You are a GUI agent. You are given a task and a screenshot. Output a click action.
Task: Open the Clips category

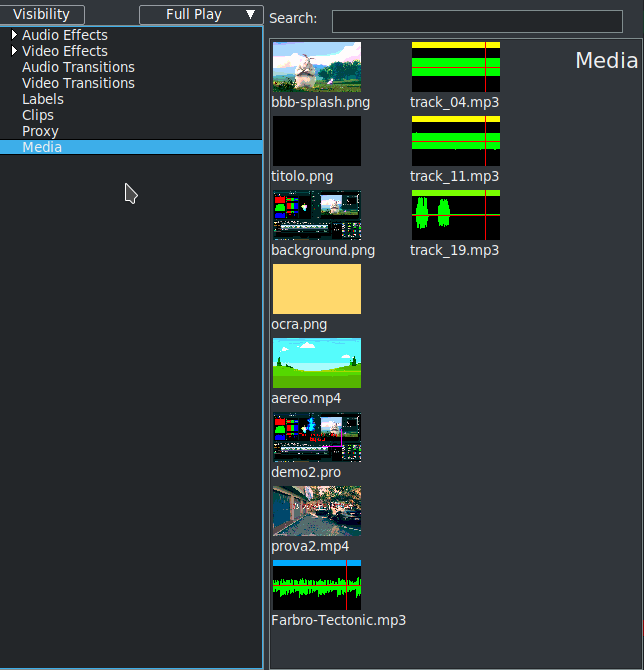pos(38,115)
